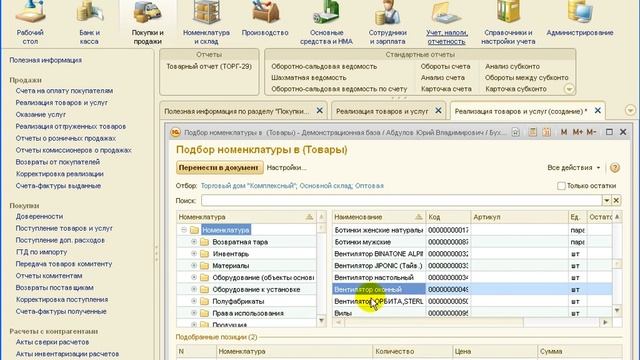Open Акты сверки расчетов in sidebar
This screenshot has width=640, height=360.
[x=52, y=342]
